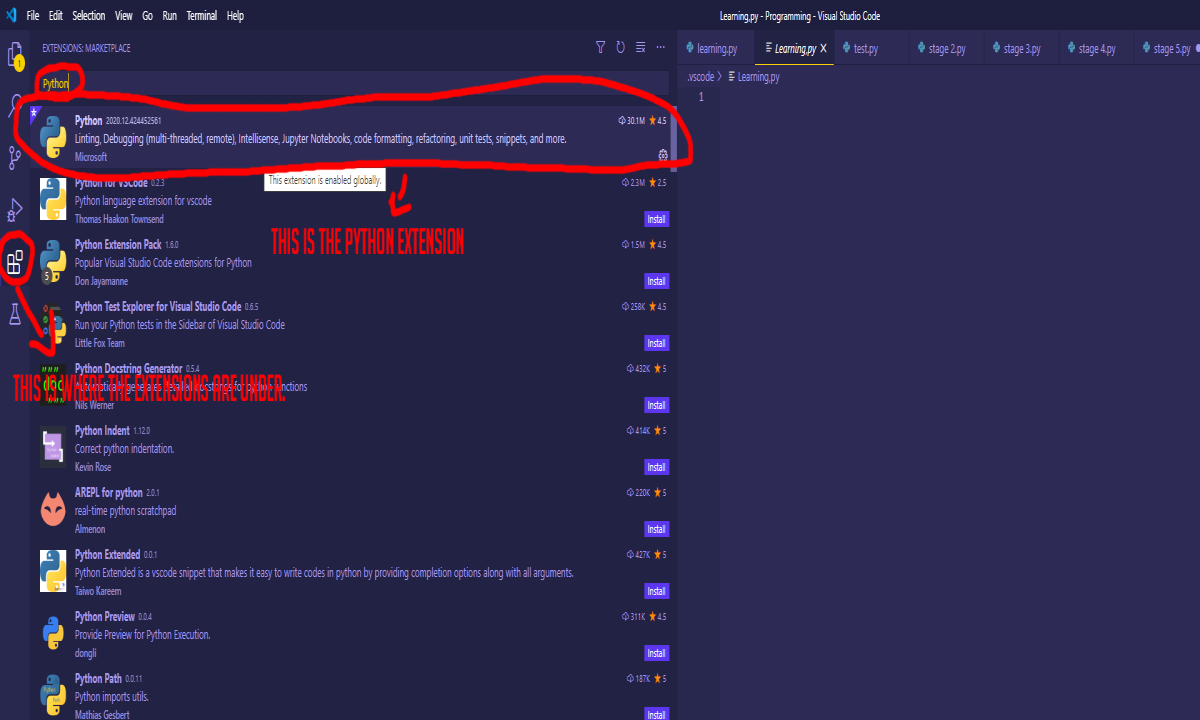
Task: Open the Run and Debug view
Action: point(15,210)
